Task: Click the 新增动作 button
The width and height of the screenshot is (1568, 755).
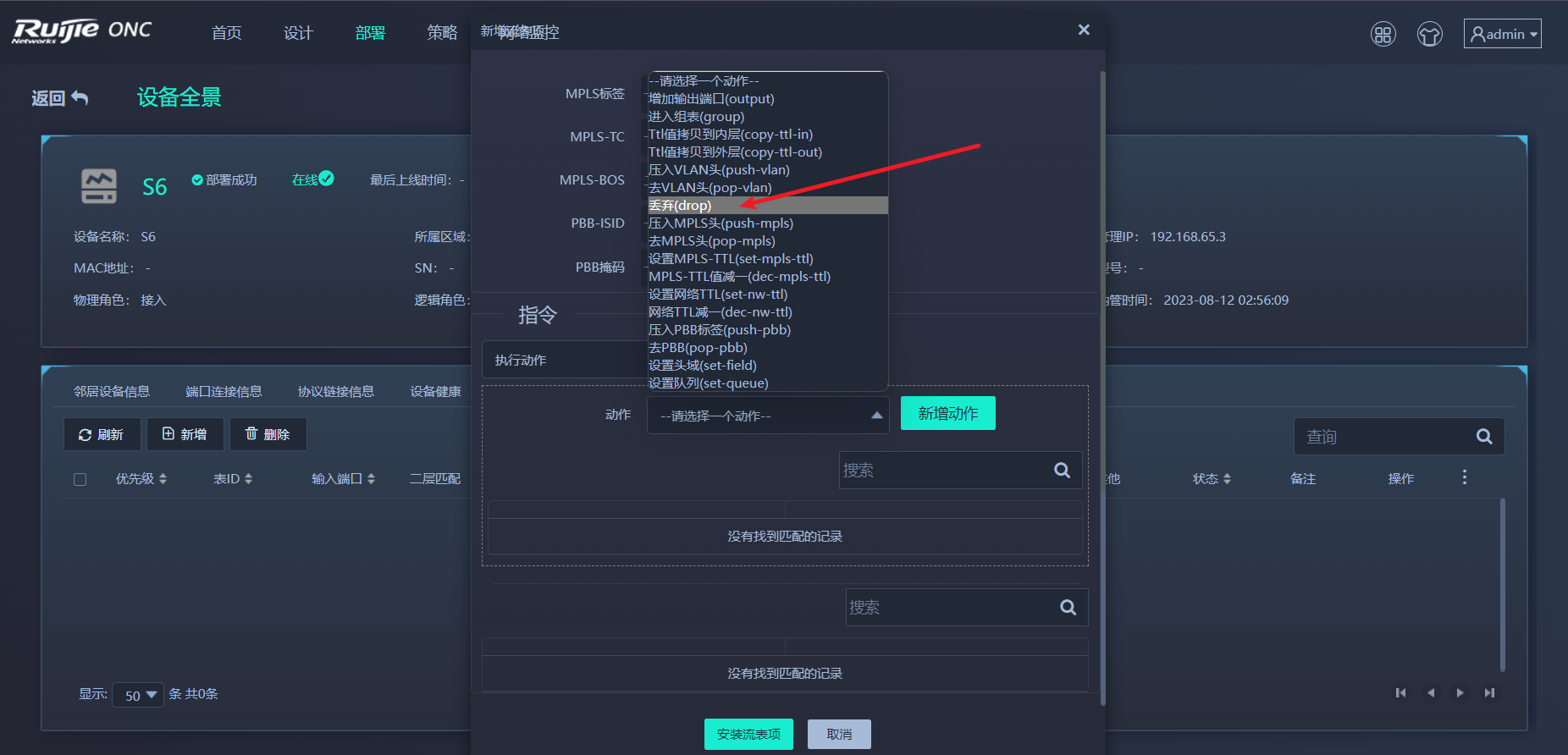Action: tap(947, 413)
